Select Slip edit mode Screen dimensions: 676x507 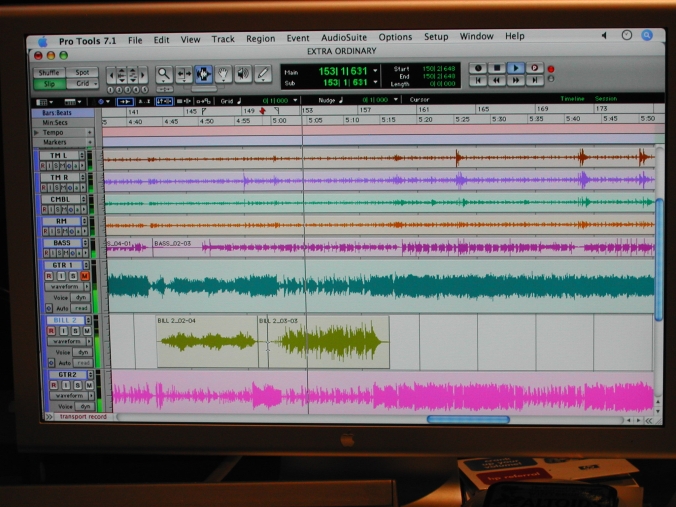point(49,84)
